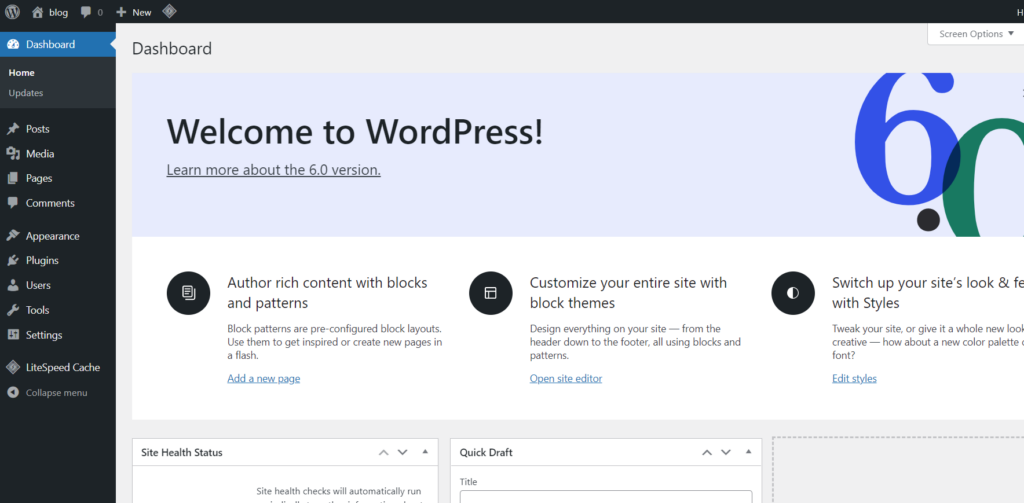The width and height of the screenshot is (1024, 503).
Task: Click the Tools wrench icon
Action: [x=13, y=310]
